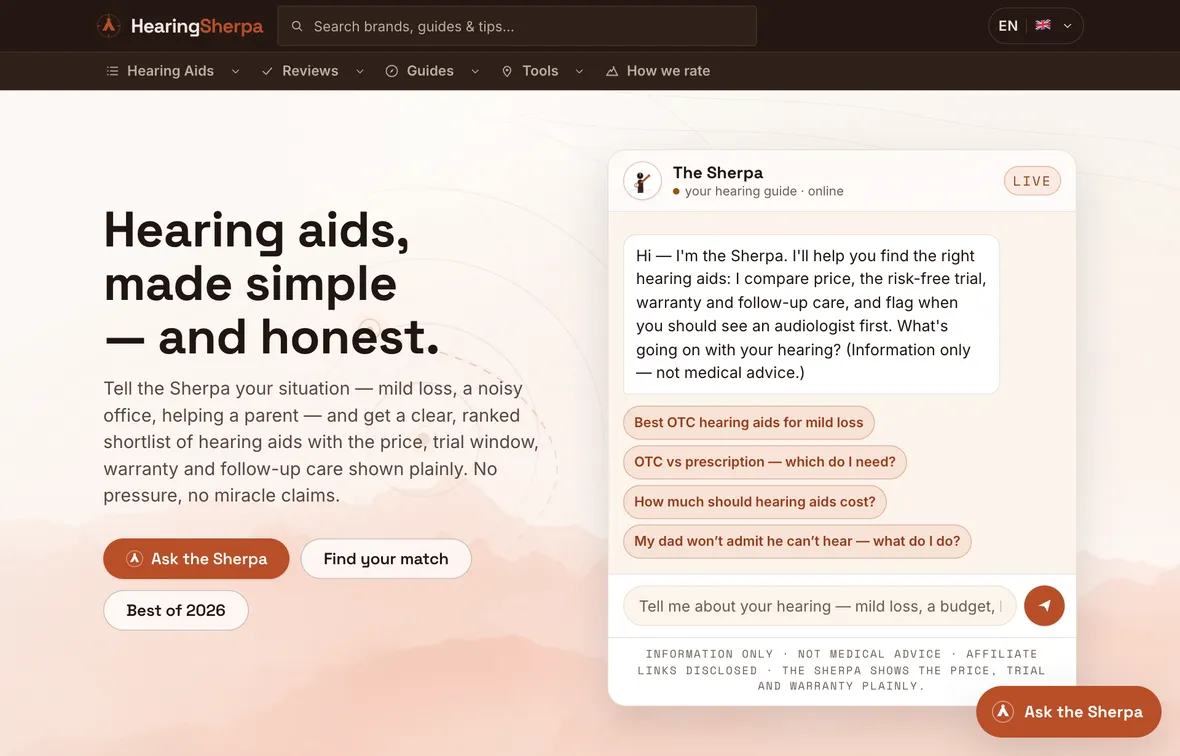Select OTC vs prescription suggestion chip
Viewport: 1180px width, 756px height.
coord(765,462)
